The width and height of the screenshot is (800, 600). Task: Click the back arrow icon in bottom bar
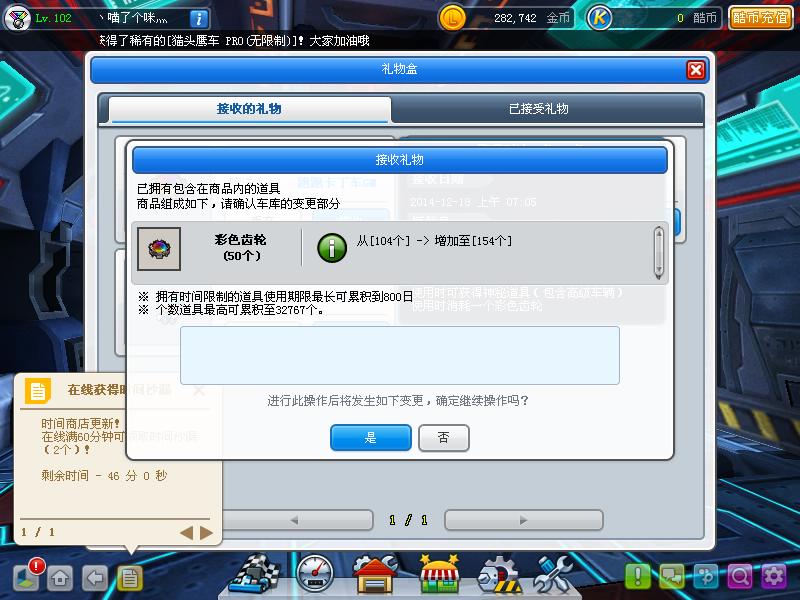tap(95, 578)
